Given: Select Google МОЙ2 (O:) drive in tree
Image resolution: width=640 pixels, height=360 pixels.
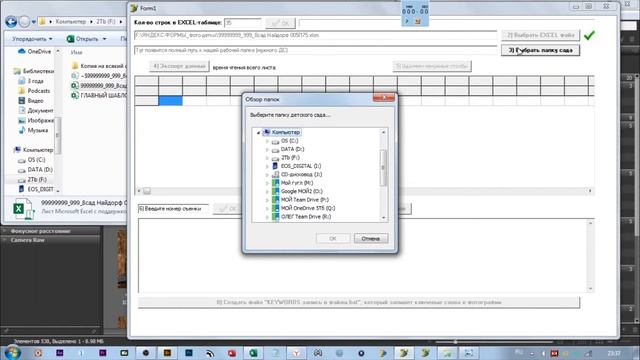Looking at the screenshot, I should (302, 191).
